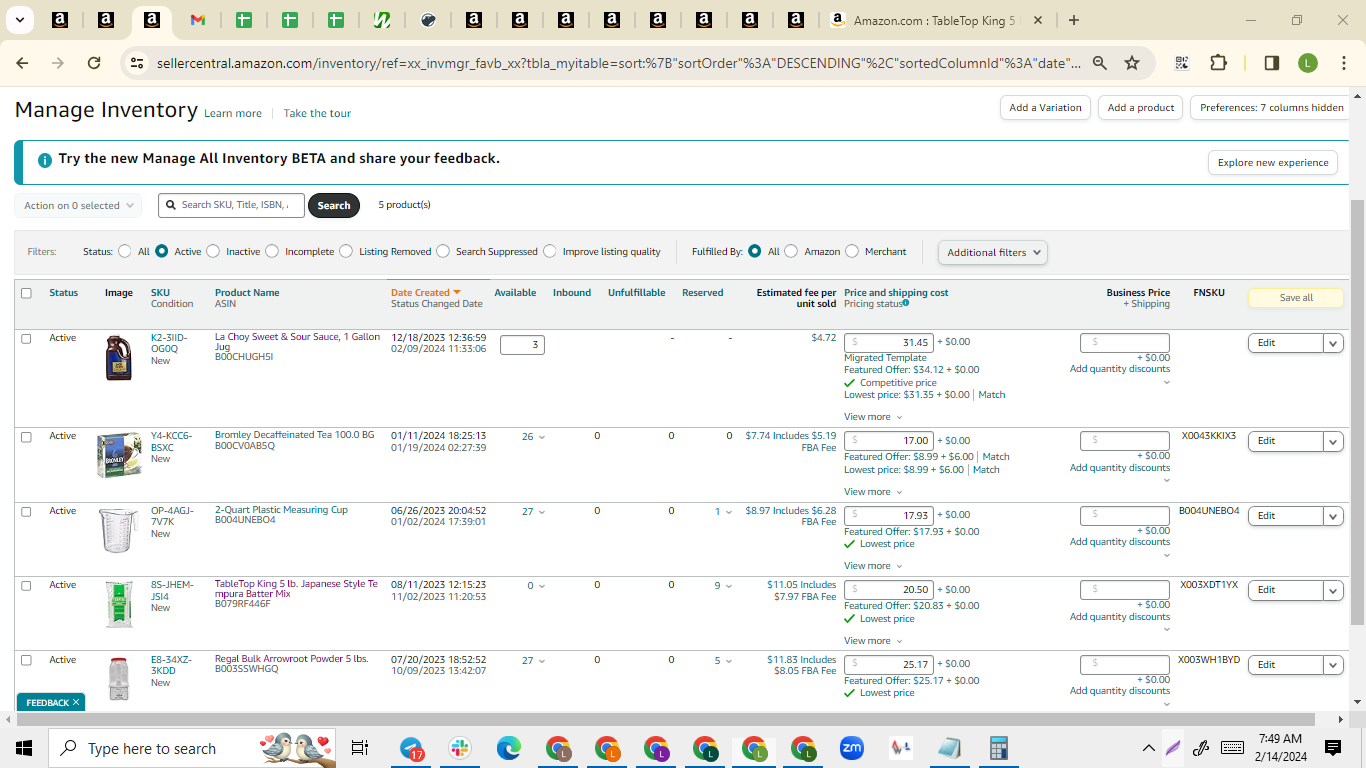Open Task View on the taskbar
Image resolution: width=1366 pixels, height=768 pixels.
360,748
